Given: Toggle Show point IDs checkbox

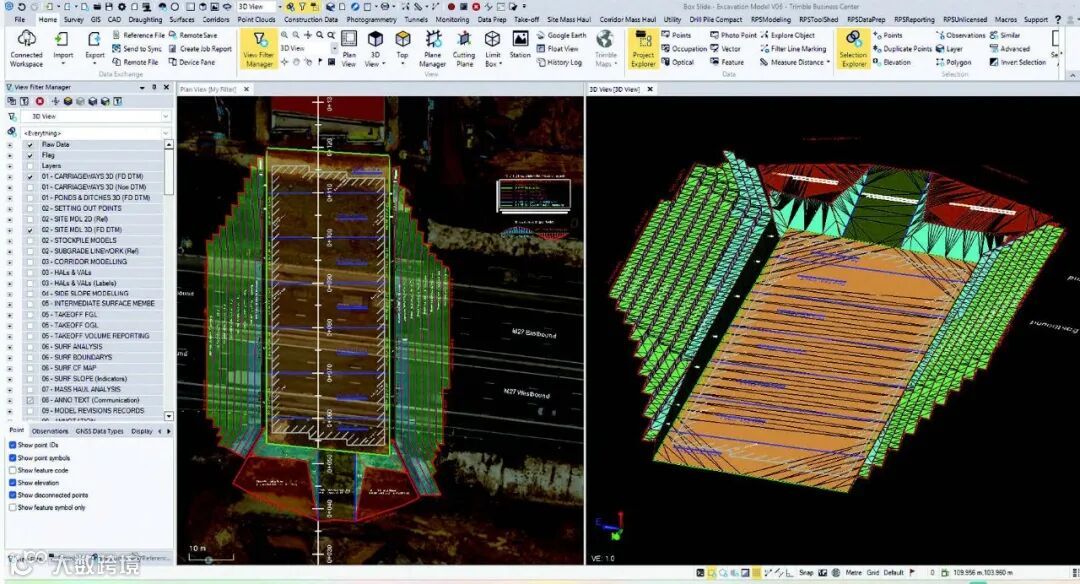Looking at the screenshot, I should (12, 445).
